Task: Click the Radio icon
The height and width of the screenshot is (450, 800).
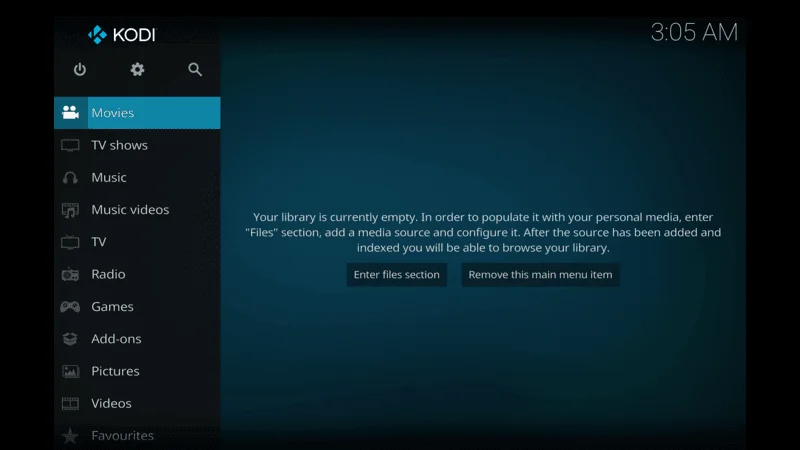Action: click(70, 275)
